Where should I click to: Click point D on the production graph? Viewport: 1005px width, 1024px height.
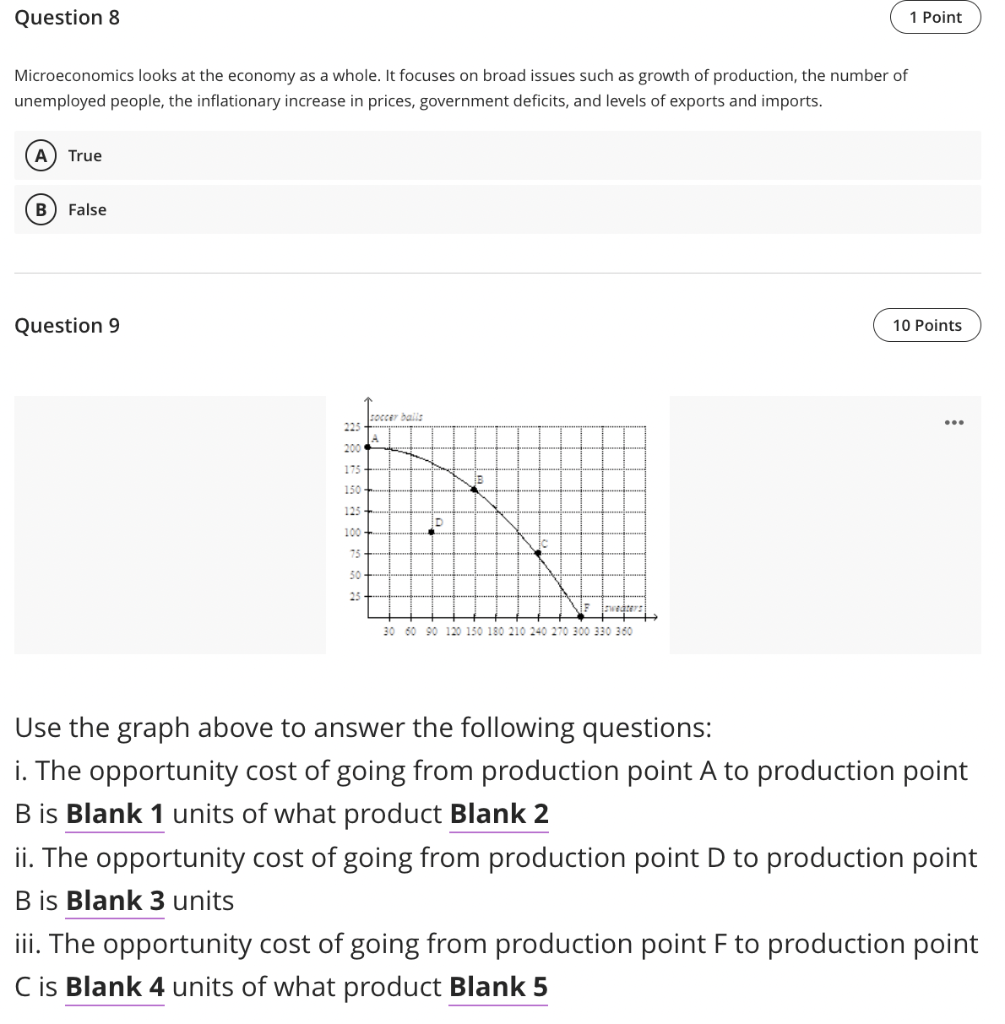pyautogui.click(x=431, y=532)
